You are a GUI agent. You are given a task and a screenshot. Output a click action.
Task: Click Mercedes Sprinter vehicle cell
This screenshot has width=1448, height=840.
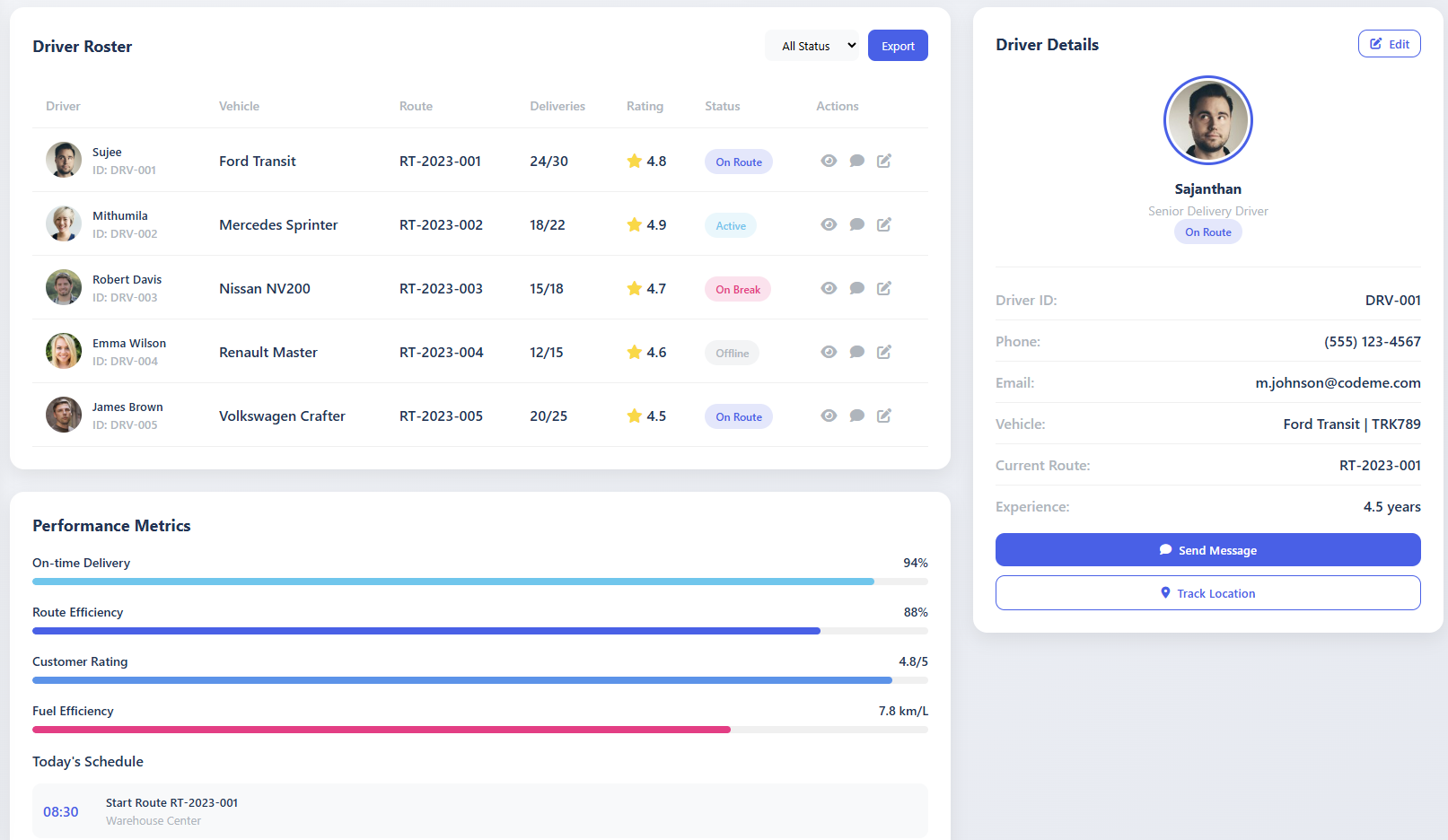278,224
